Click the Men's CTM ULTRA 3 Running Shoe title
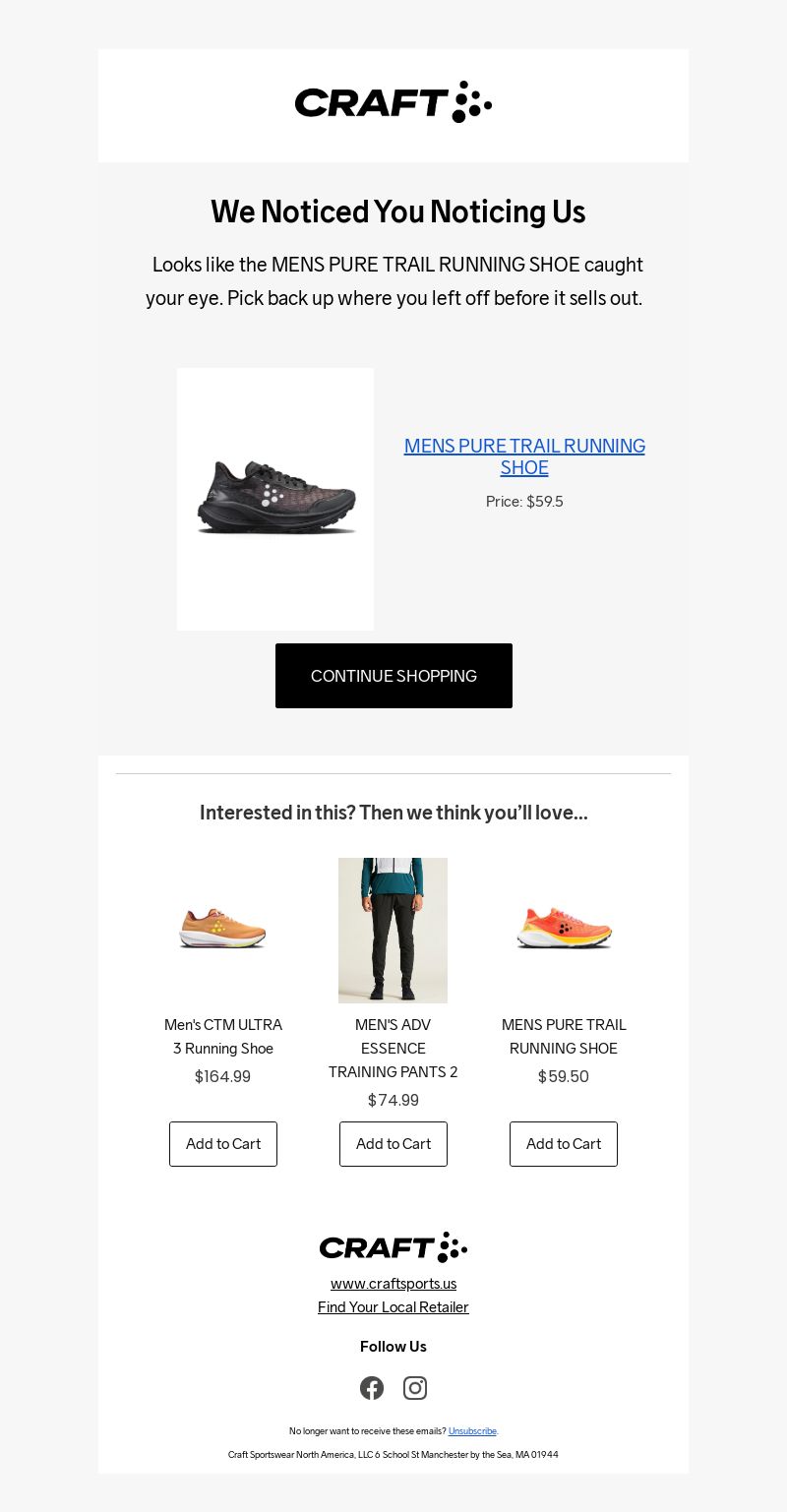This screenshot has height=1512, width=787. point(223,1037)
